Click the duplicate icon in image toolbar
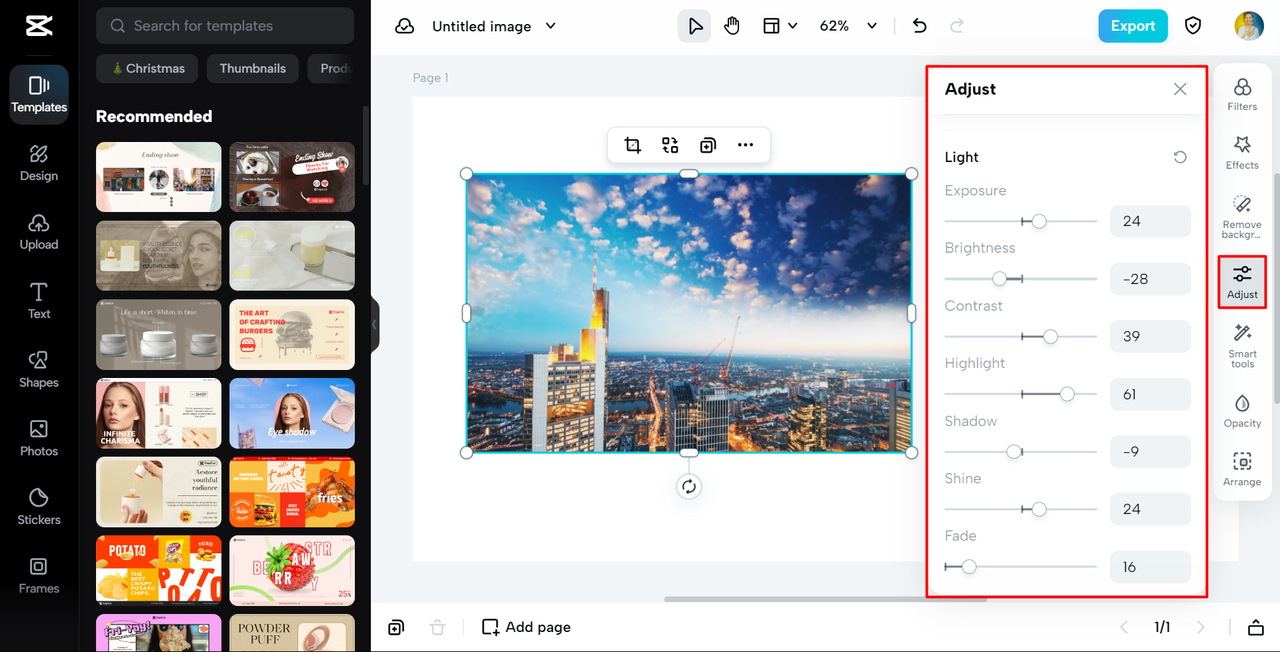1280x652 pixels. coord(708,145)
